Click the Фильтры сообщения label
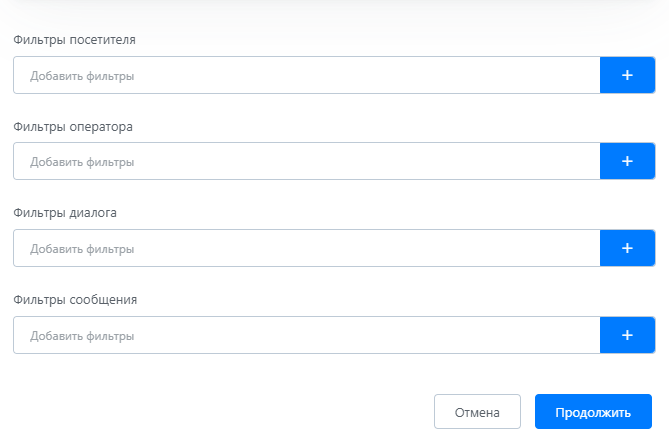 coord(75,300)
